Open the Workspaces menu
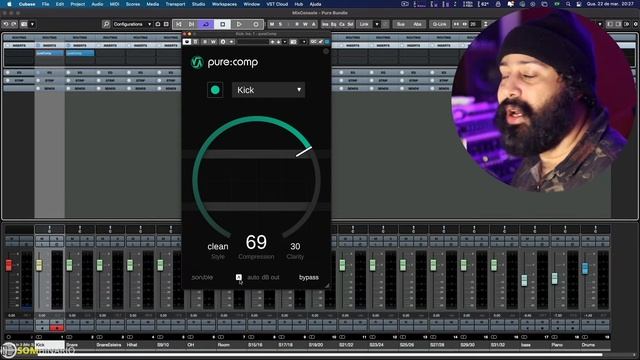640x360 pixels. 224,4
